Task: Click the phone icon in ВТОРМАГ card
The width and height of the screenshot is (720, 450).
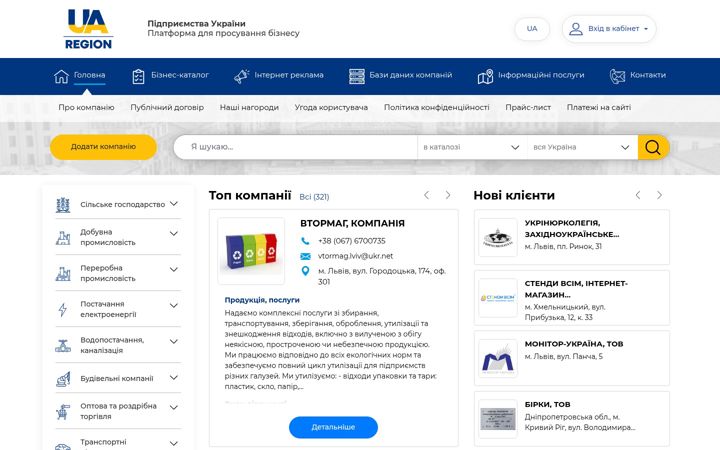Action: point(305,241)
